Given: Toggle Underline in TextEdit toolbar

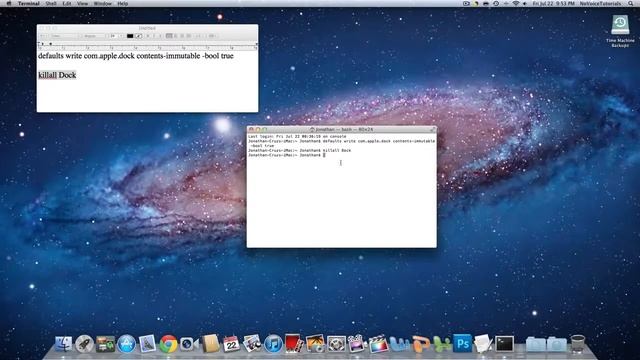Looking at the screenshot, I should click(x=160, y=36).
